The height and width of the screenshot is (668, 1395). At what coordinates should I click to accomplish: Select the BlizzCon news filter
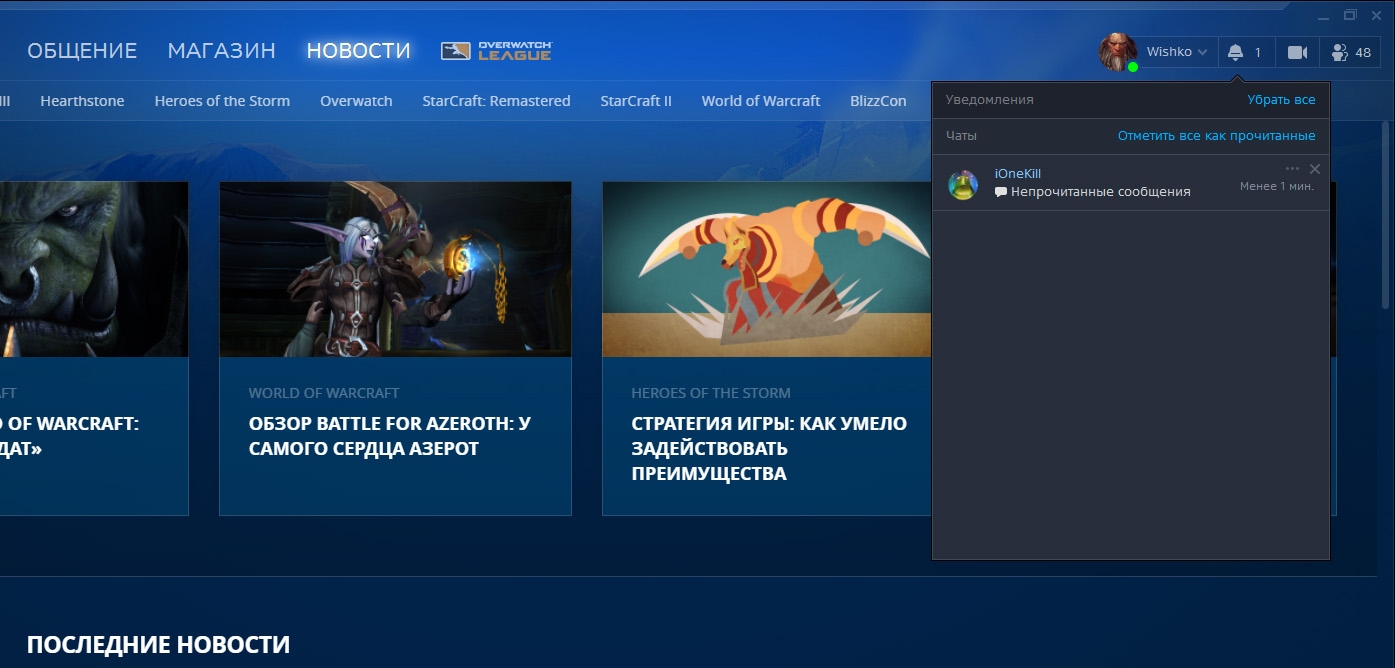tap(878, 101)
